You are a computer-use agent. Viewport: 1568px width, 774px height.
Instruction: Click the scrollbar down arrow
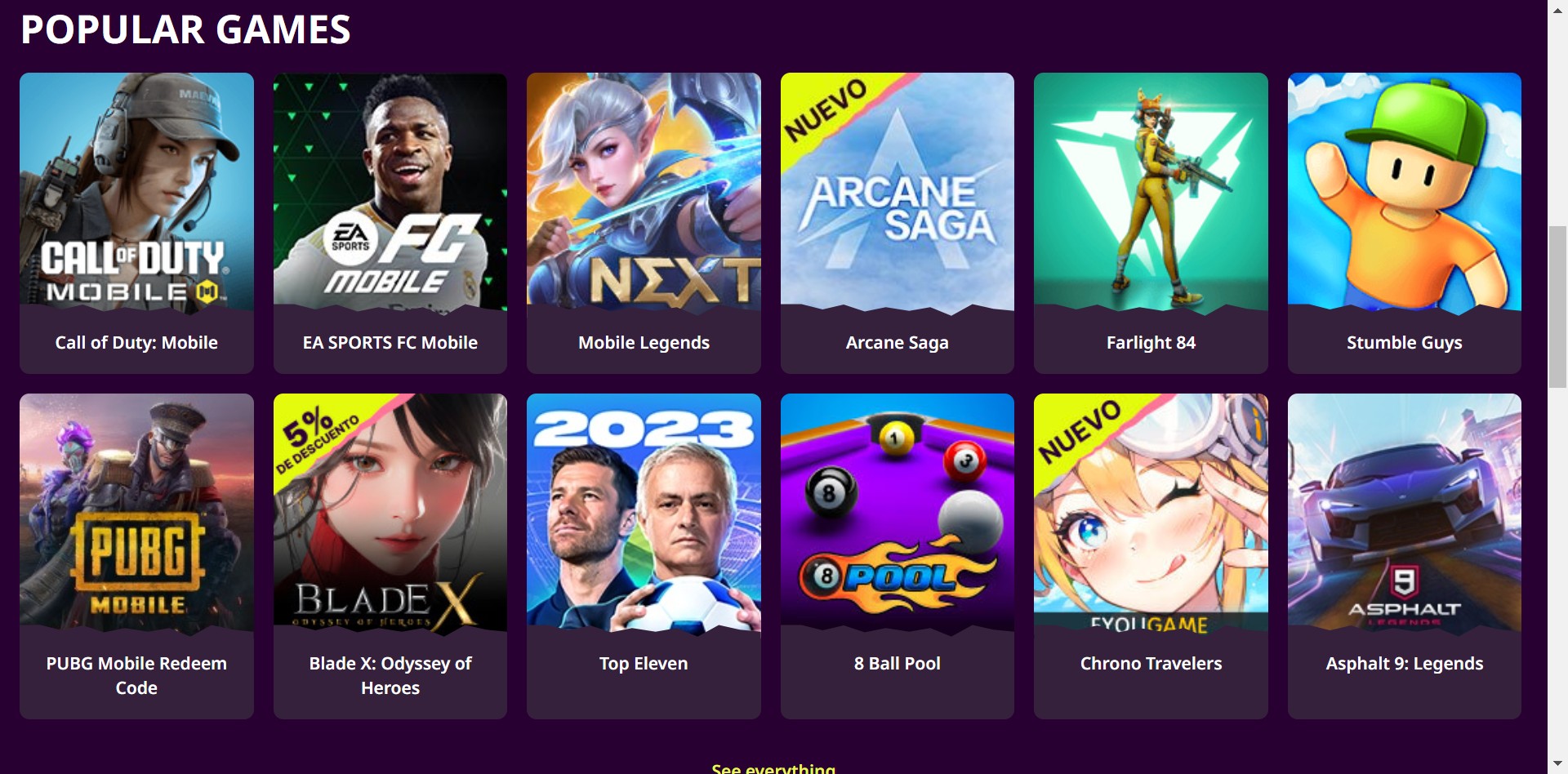click(1557, 764)
